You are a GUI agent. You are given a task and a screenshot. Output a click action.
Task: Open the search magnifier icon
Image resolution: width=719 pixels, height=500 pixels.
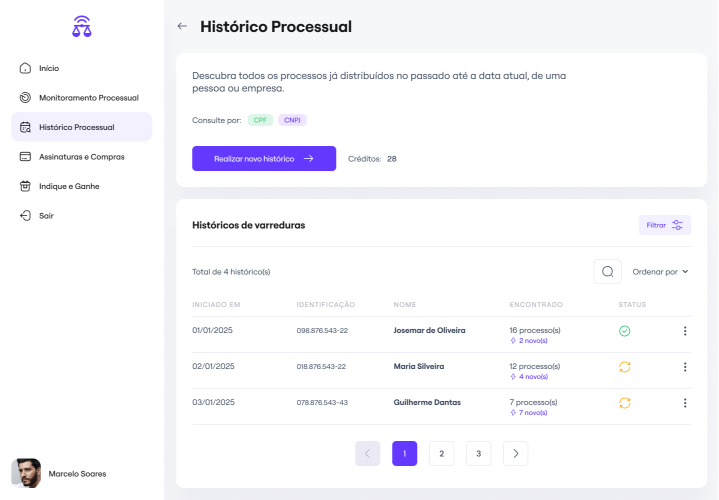pyautogui.click(x=607, y=271)
